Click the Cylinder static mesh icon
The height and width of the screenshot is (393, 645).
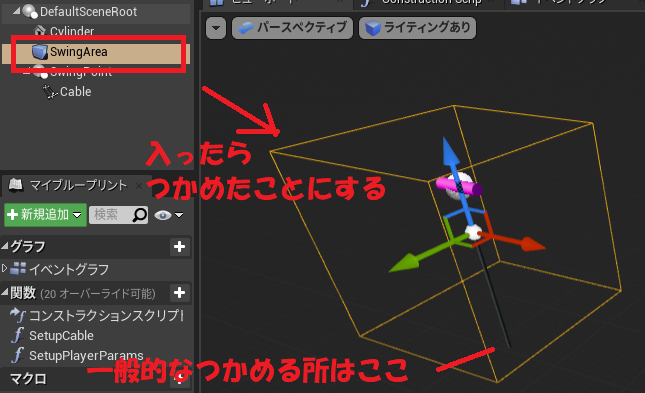[x=39, y=30]
